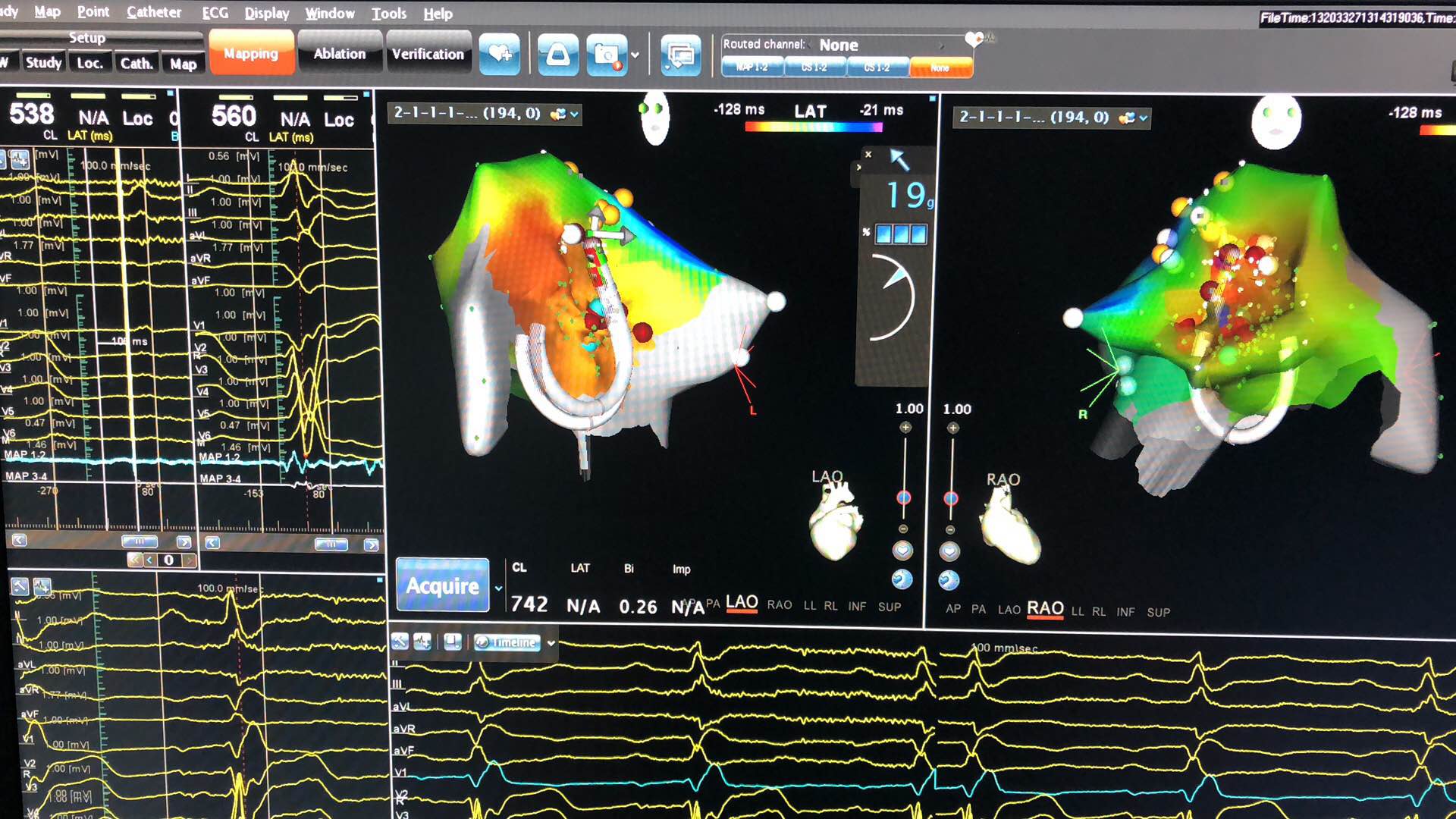This screenshot has width=1456, height=819.
Task: Open the ECG menu
Action: click(x=215, y=13)
